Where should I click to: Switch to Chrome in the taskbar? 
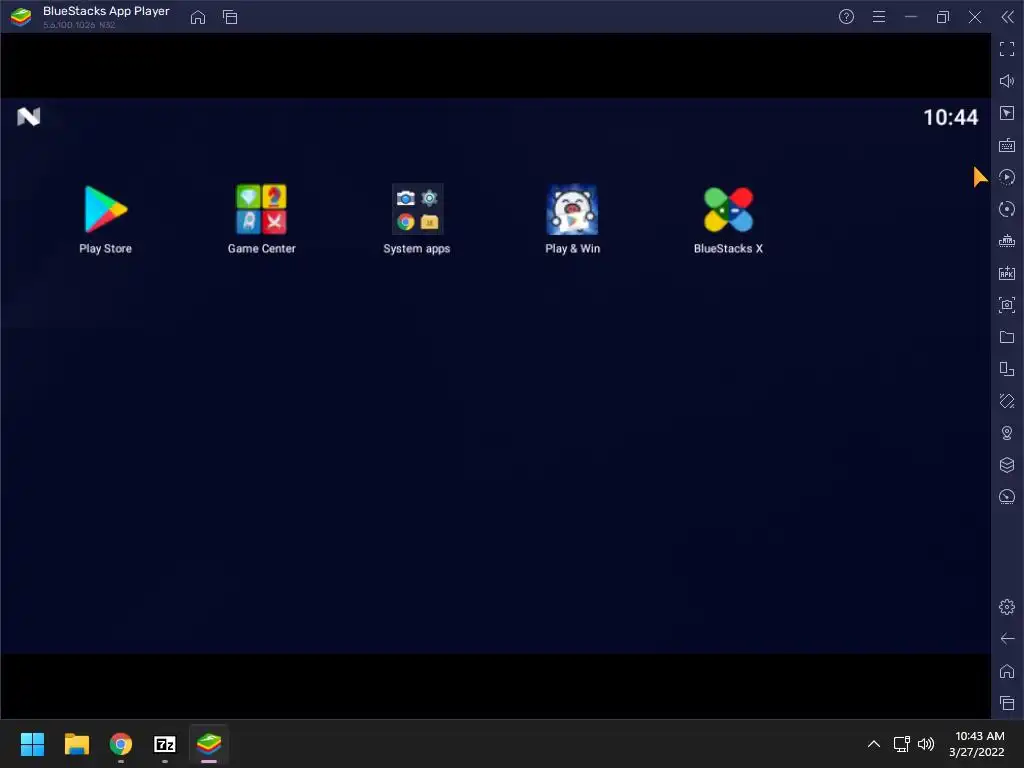tap(121, 744)
